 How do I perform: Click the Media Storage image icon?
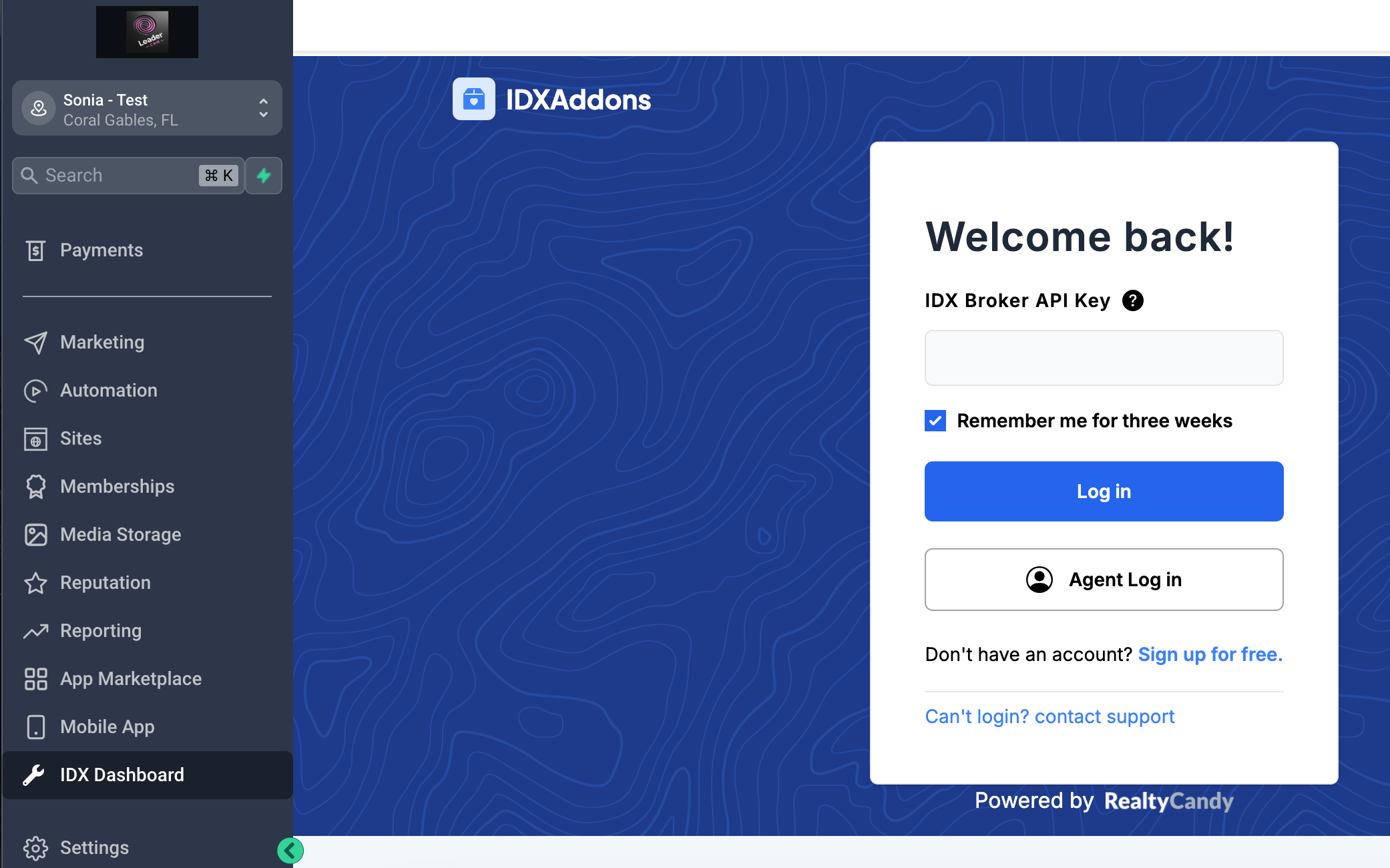tap(35, 535)
